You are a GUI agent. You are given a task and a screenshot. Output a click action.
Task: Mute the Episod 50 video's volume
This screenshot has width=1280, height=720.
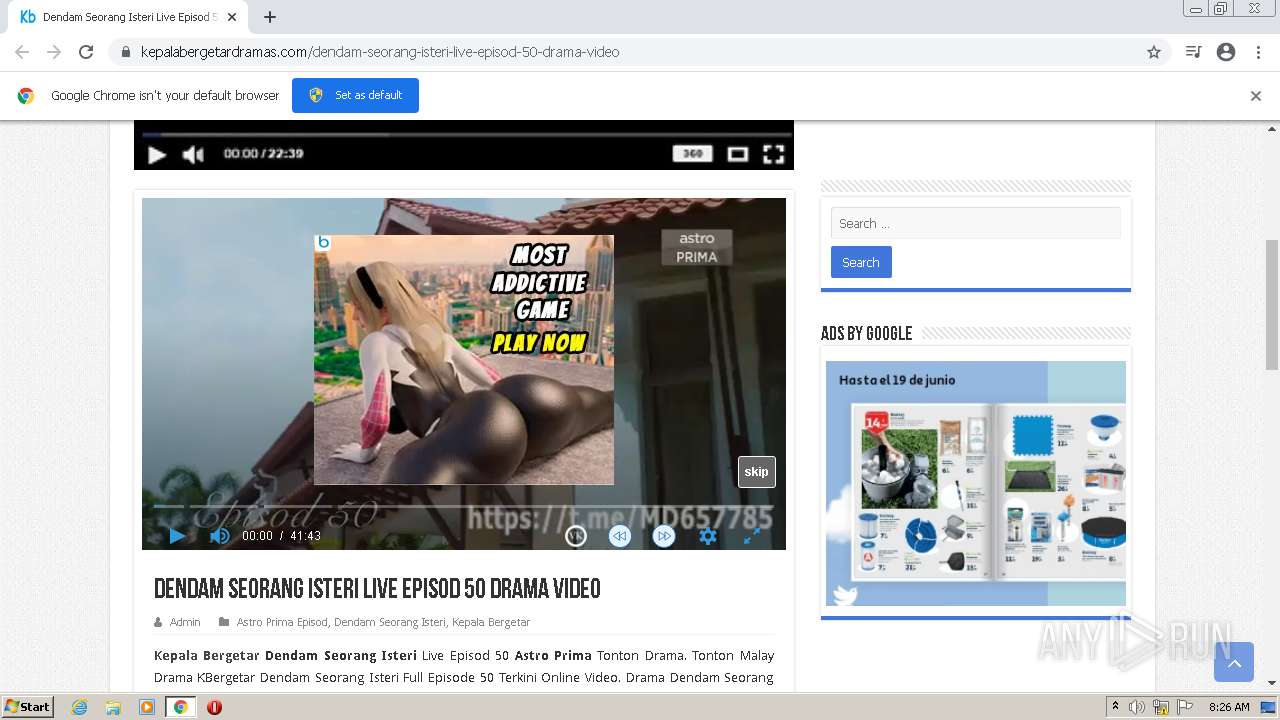click(219, 536)
